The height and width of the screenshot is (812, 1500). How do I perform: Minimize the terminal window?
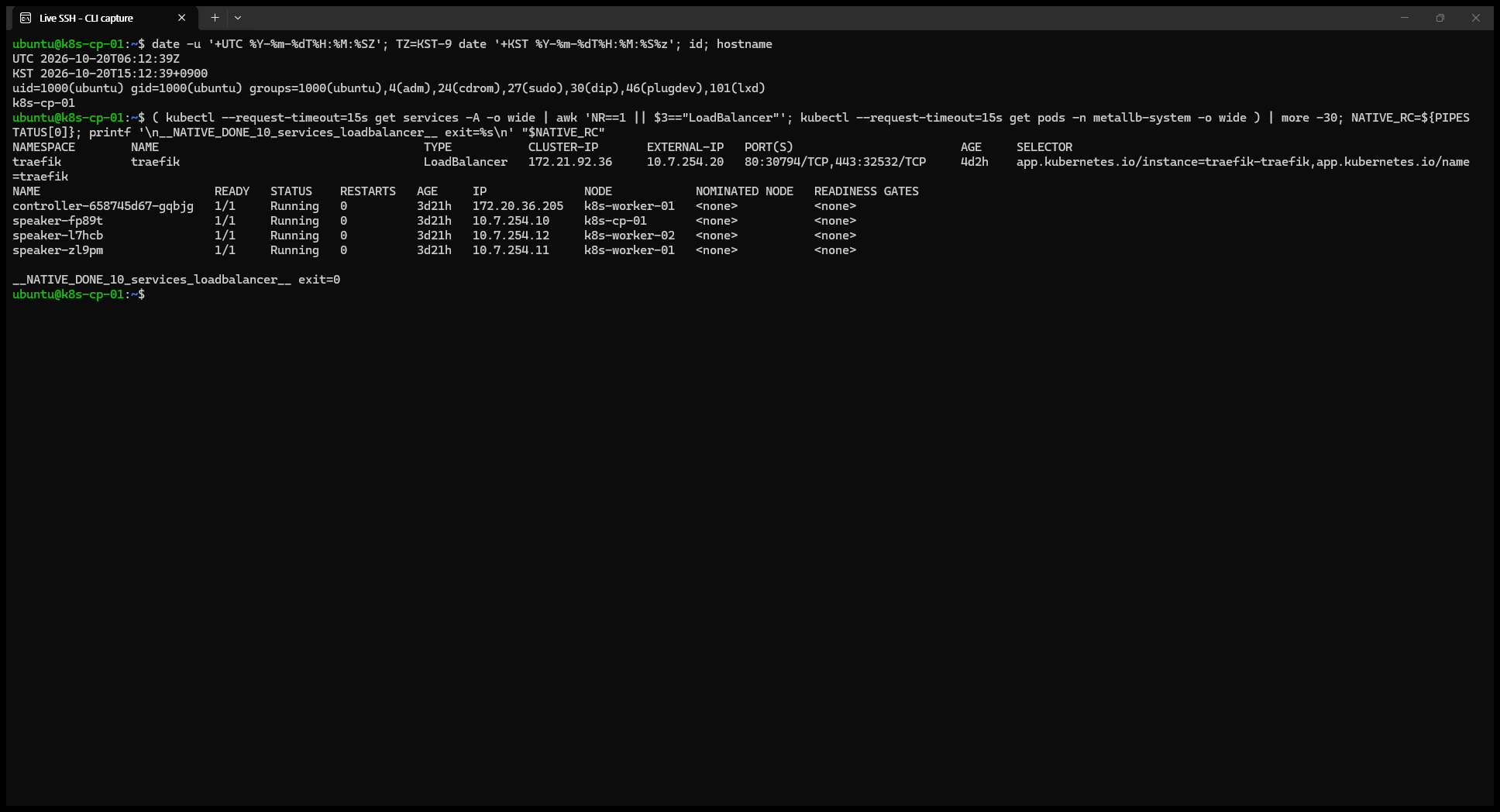[x=1405, y=18]
